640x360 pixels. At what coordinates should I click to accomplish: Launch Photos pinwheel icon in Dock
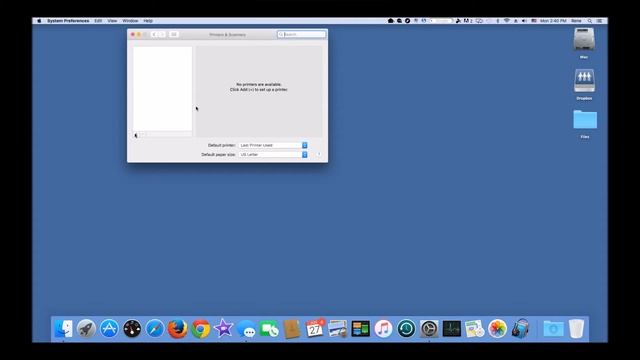click(498, 329)
